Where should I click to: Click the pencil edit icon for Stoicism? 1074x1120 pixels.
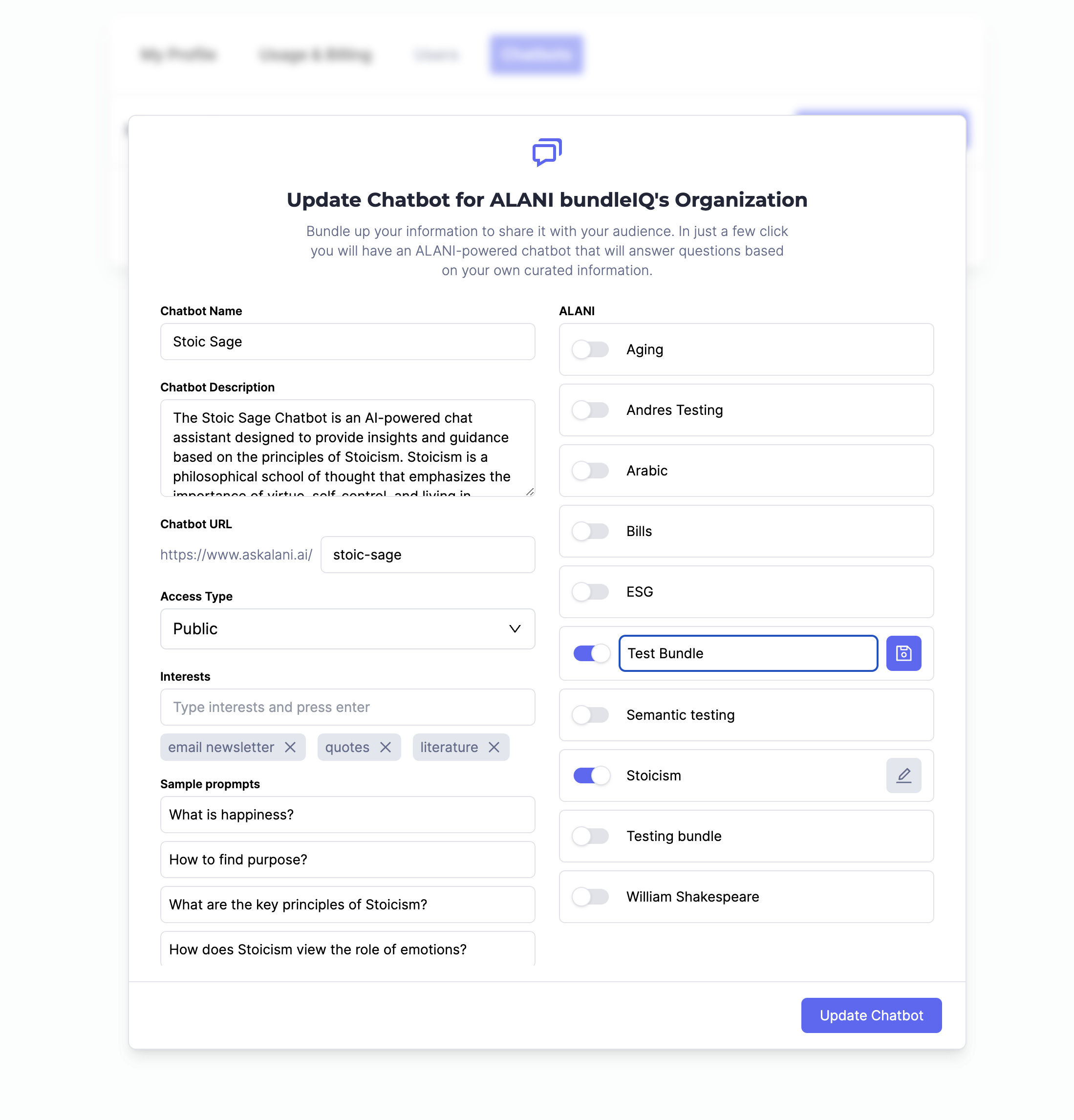(903, 775)
